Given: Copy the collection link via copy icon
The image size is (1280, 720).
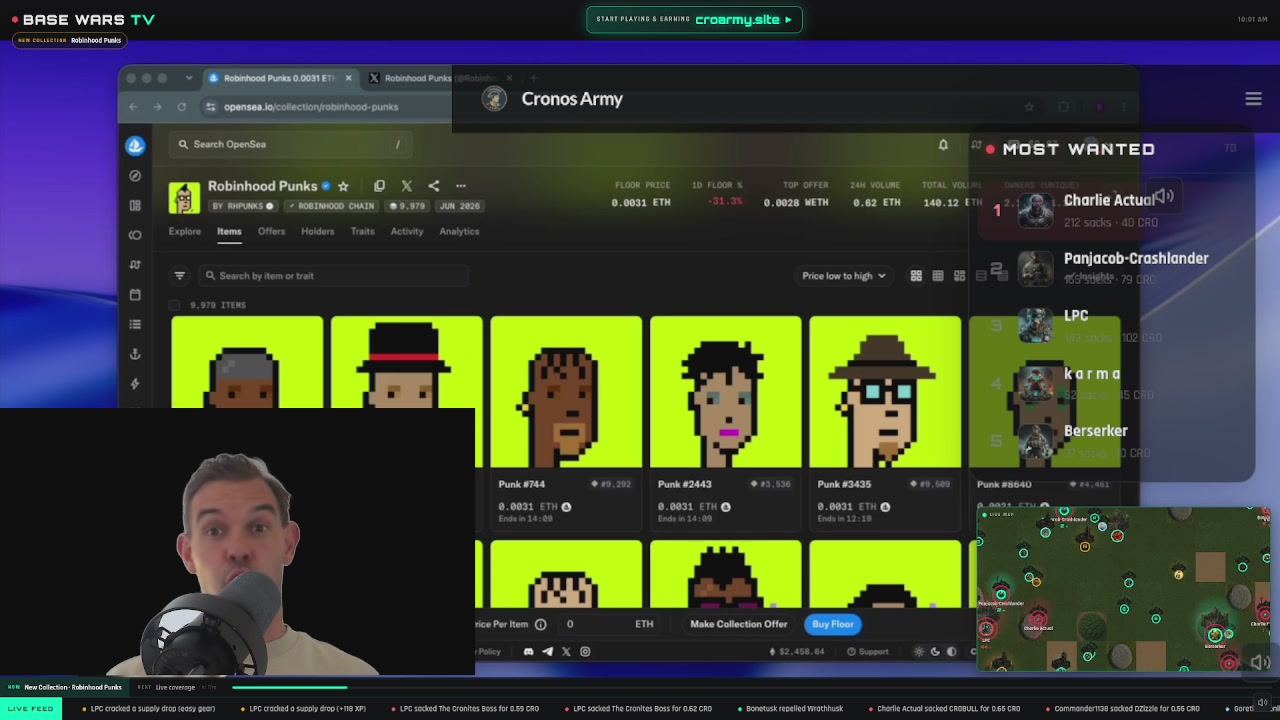Looking at the screenshot, I should point(379,186).
